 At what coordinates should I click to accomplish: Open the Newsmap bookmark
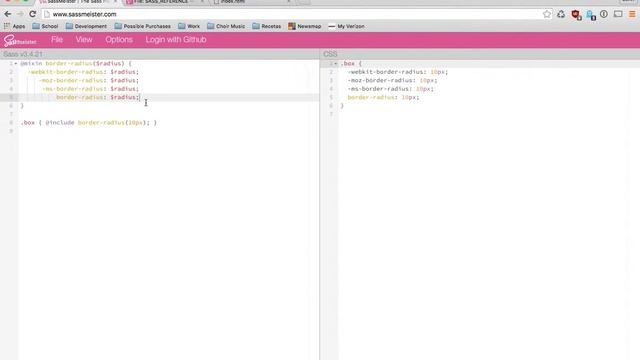pyautogui.click(x=304, y=26)
